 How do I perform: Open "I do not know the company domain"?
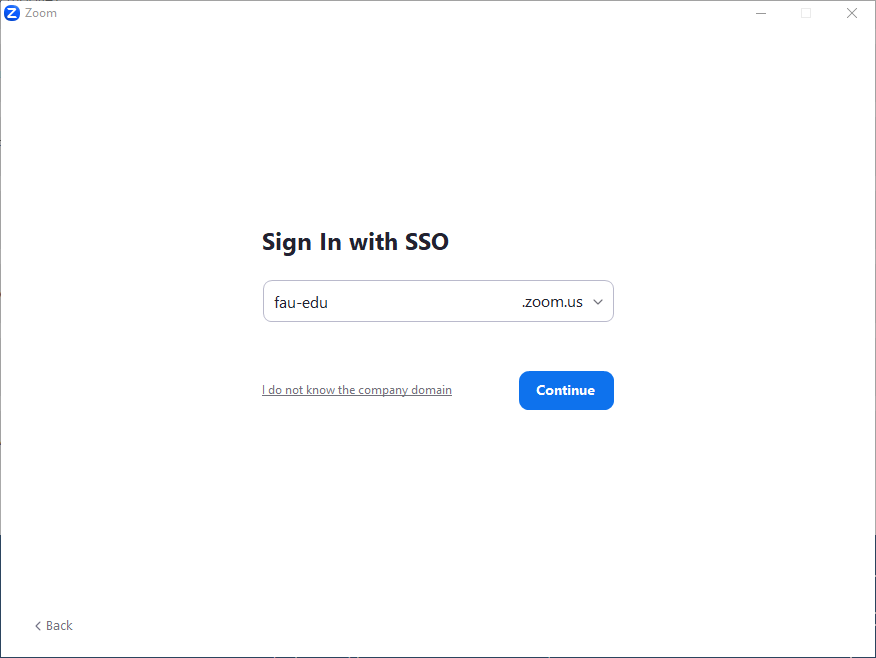(x=357, y=390)
